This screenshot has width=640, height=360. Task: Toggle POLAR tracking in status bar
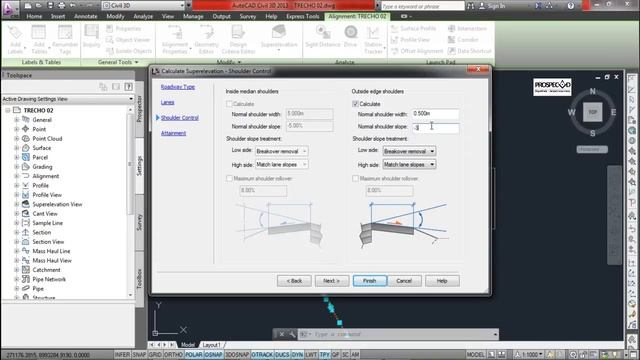[193, 355]
